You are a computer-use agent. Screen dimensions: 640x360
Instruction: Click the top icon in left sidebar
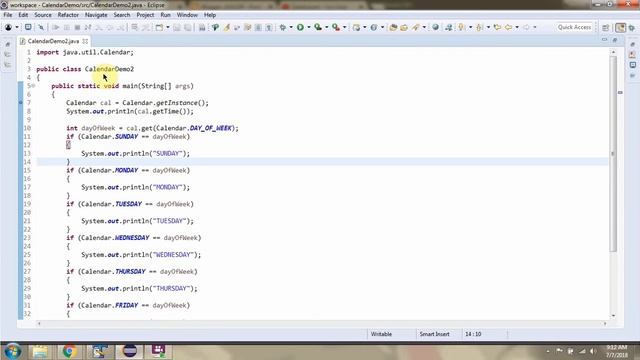click(x=8, y=44)
